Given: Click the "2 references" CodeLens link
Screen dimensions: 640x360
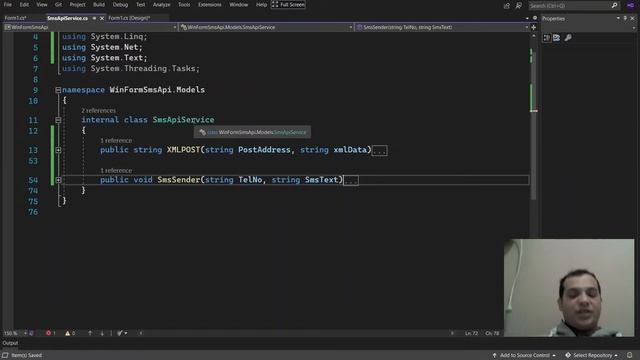Looking at the screenshot, I should 98,111.
